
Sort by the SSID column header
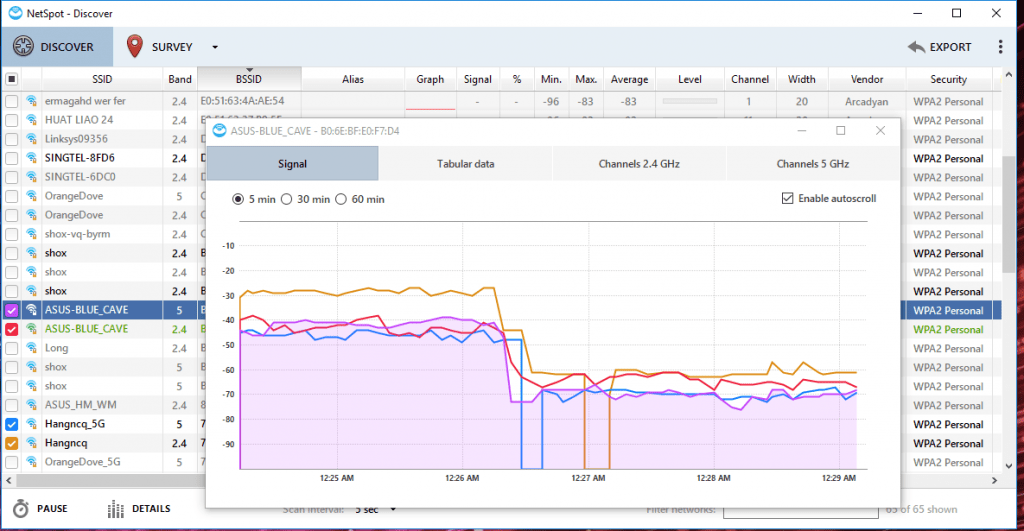(102, 79)
